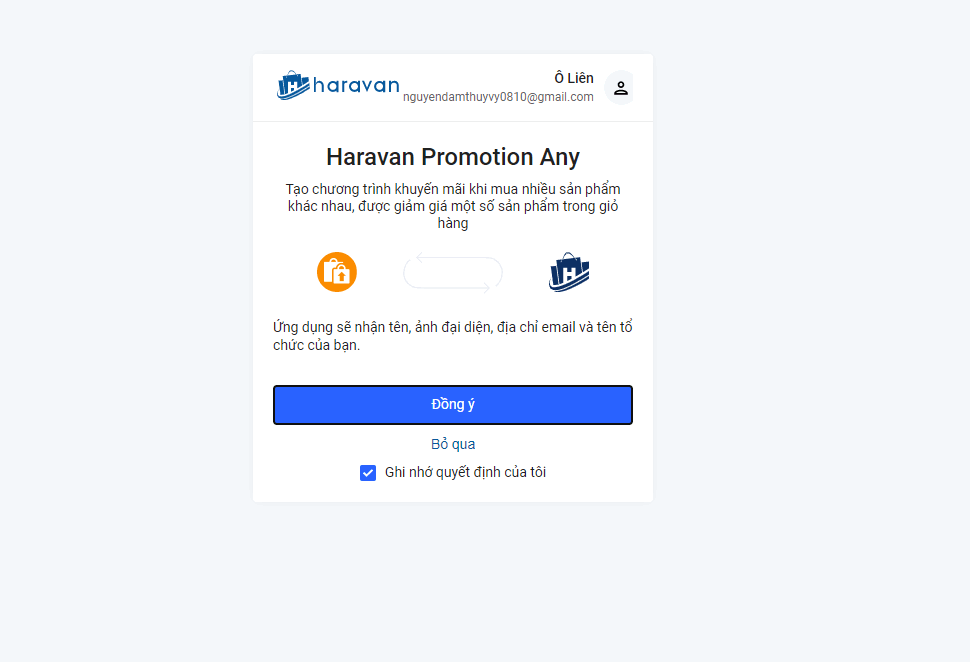The image size is (970, 662).
Task: Toggle the Ghi nhớ quyết định checkbox
Action: (368, 473)
